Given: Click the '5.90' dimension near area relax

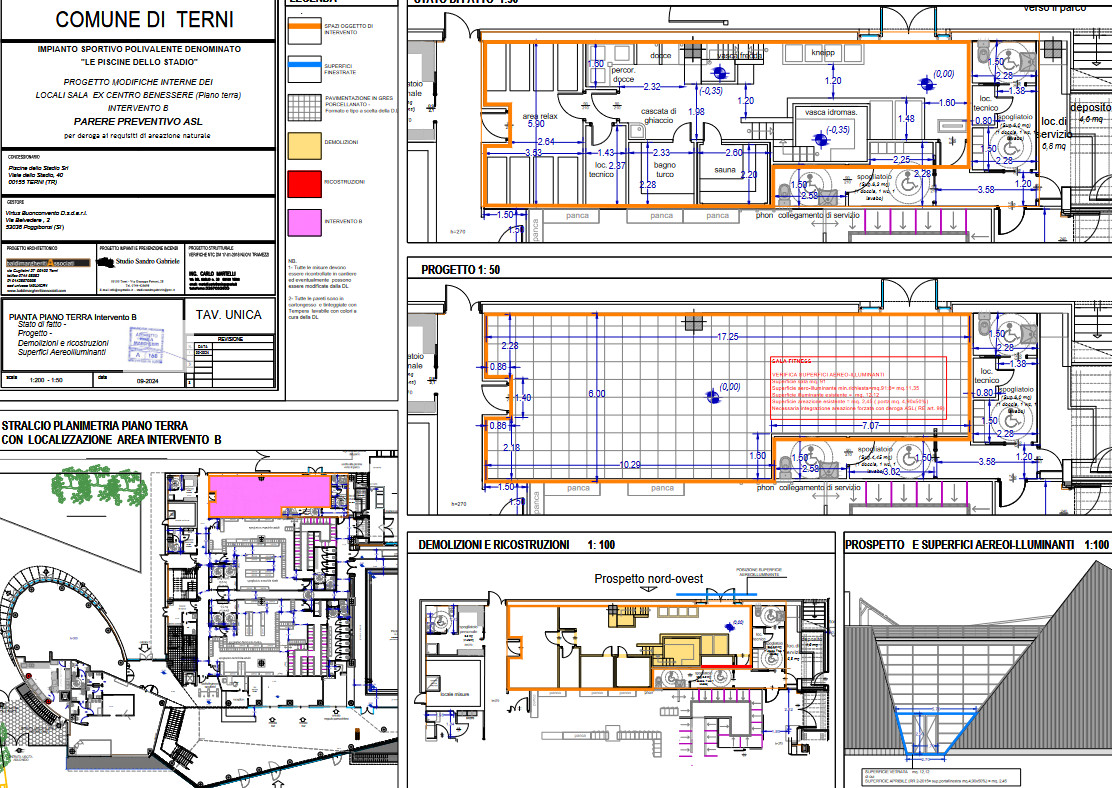Looking at the screenshot, I should (x=536, y=124).
